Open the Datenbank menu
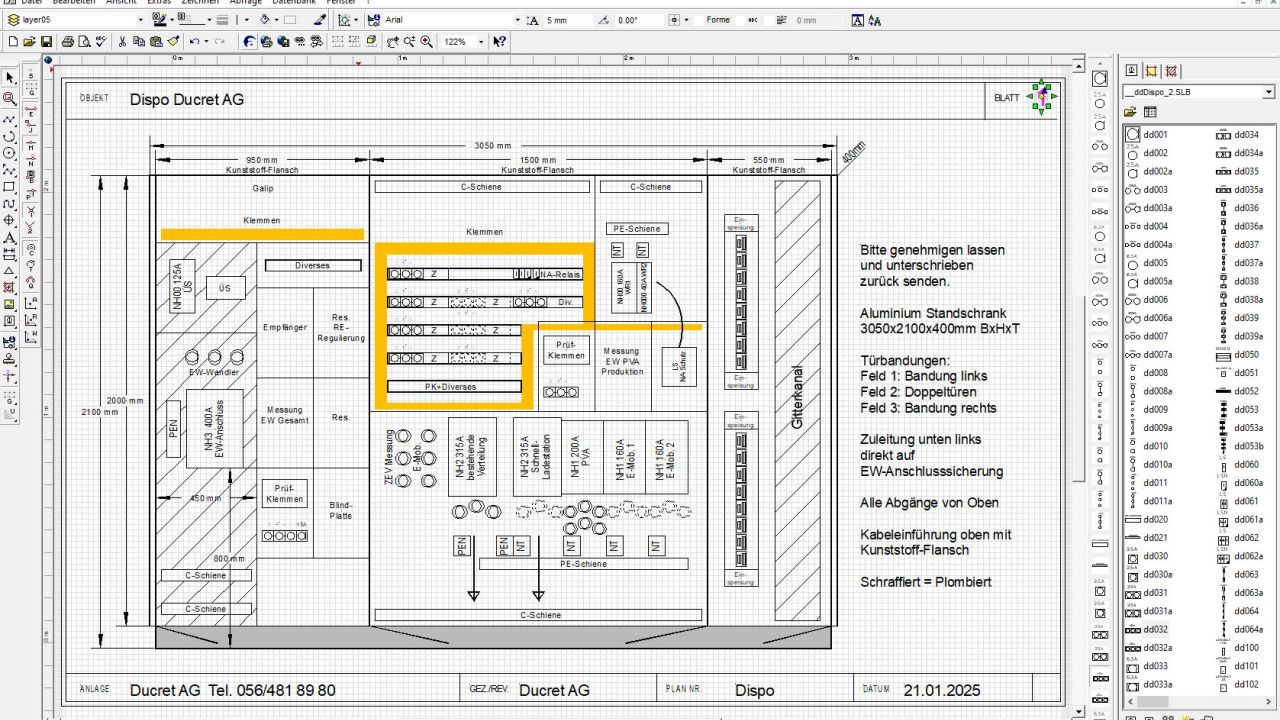 294,3
